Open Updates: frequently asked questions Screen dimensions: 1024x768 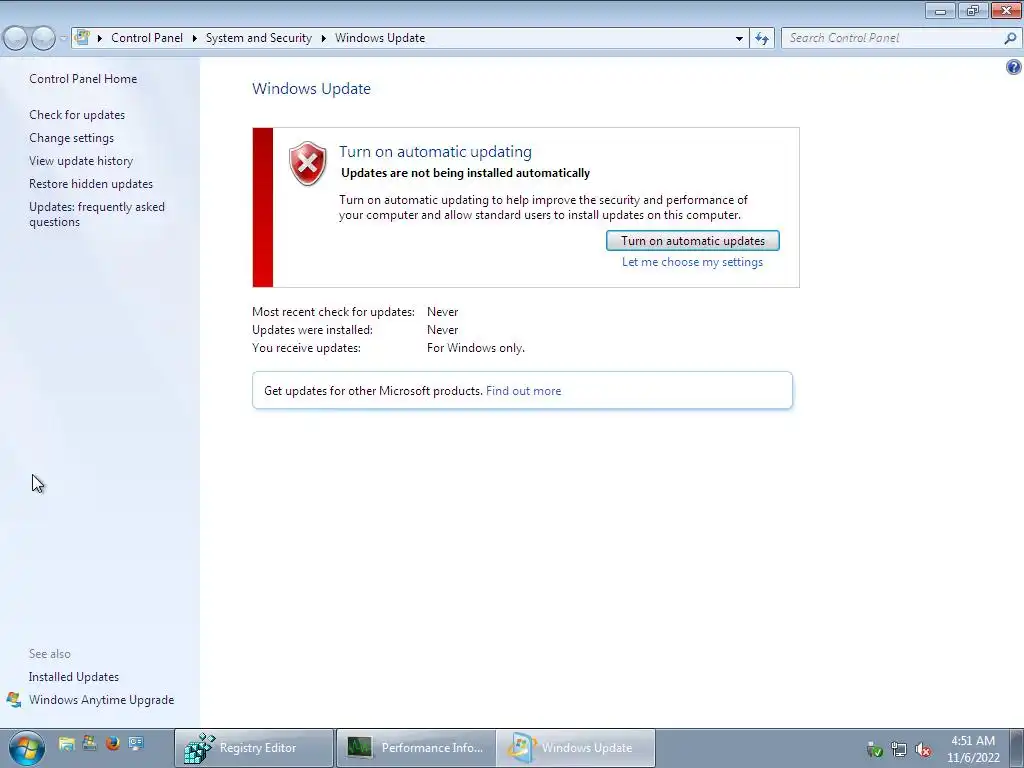pos(97,214)
